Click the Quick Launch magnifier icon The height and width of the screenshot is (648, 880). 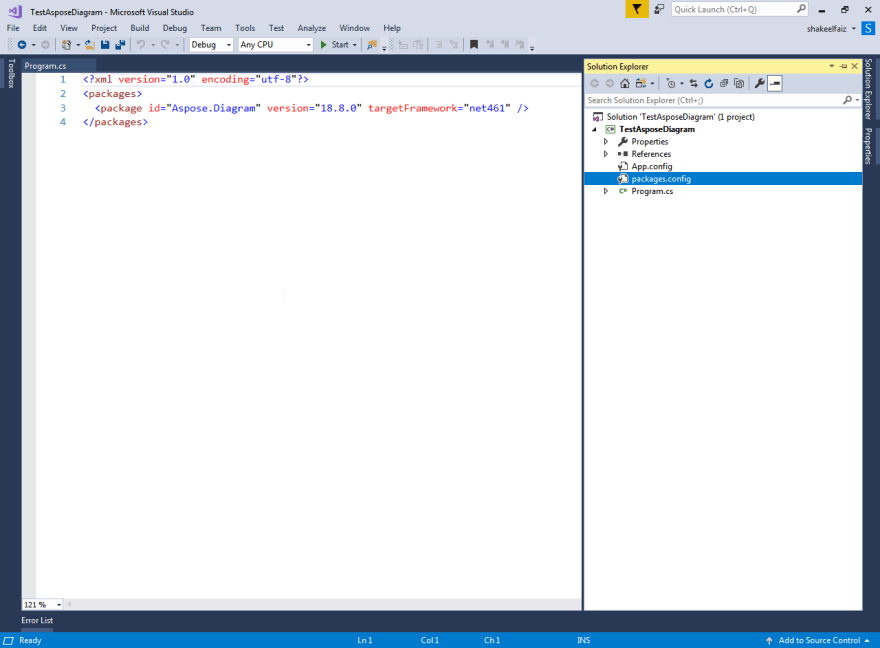click(x=801, y=9)
